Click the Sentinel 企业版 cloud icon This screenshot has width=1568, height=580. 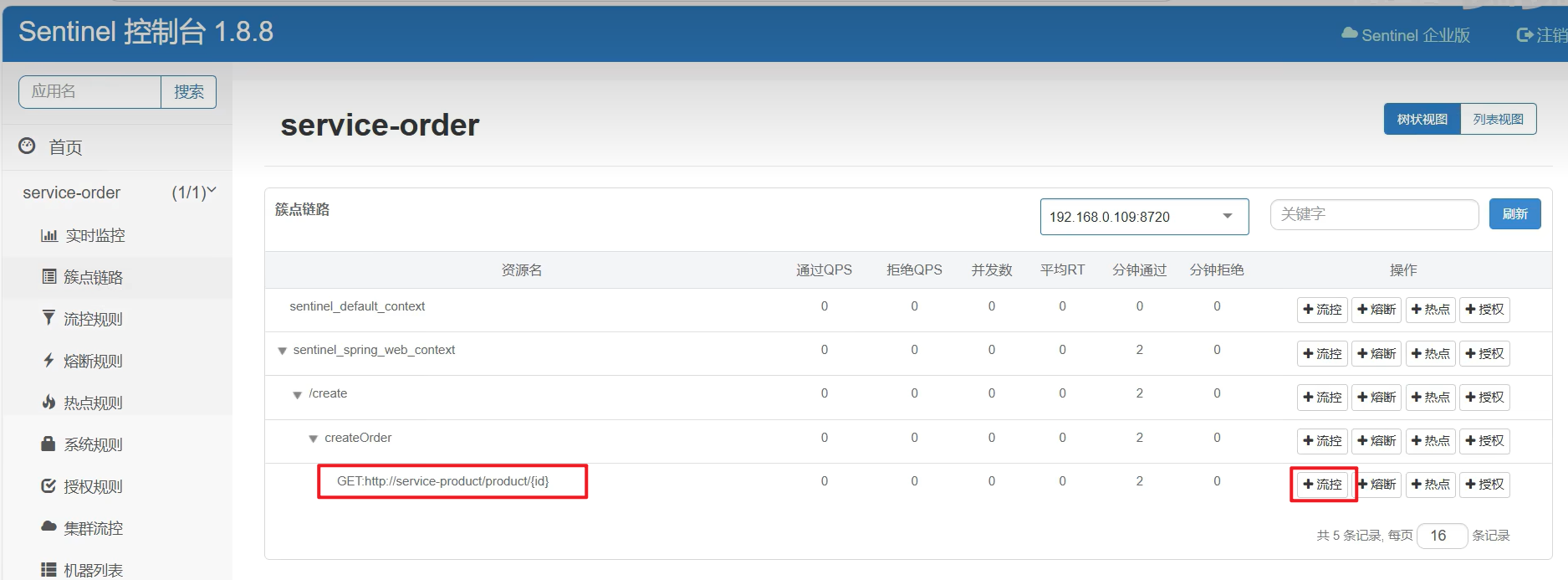pyautogui.click(x=1349, y=33)
